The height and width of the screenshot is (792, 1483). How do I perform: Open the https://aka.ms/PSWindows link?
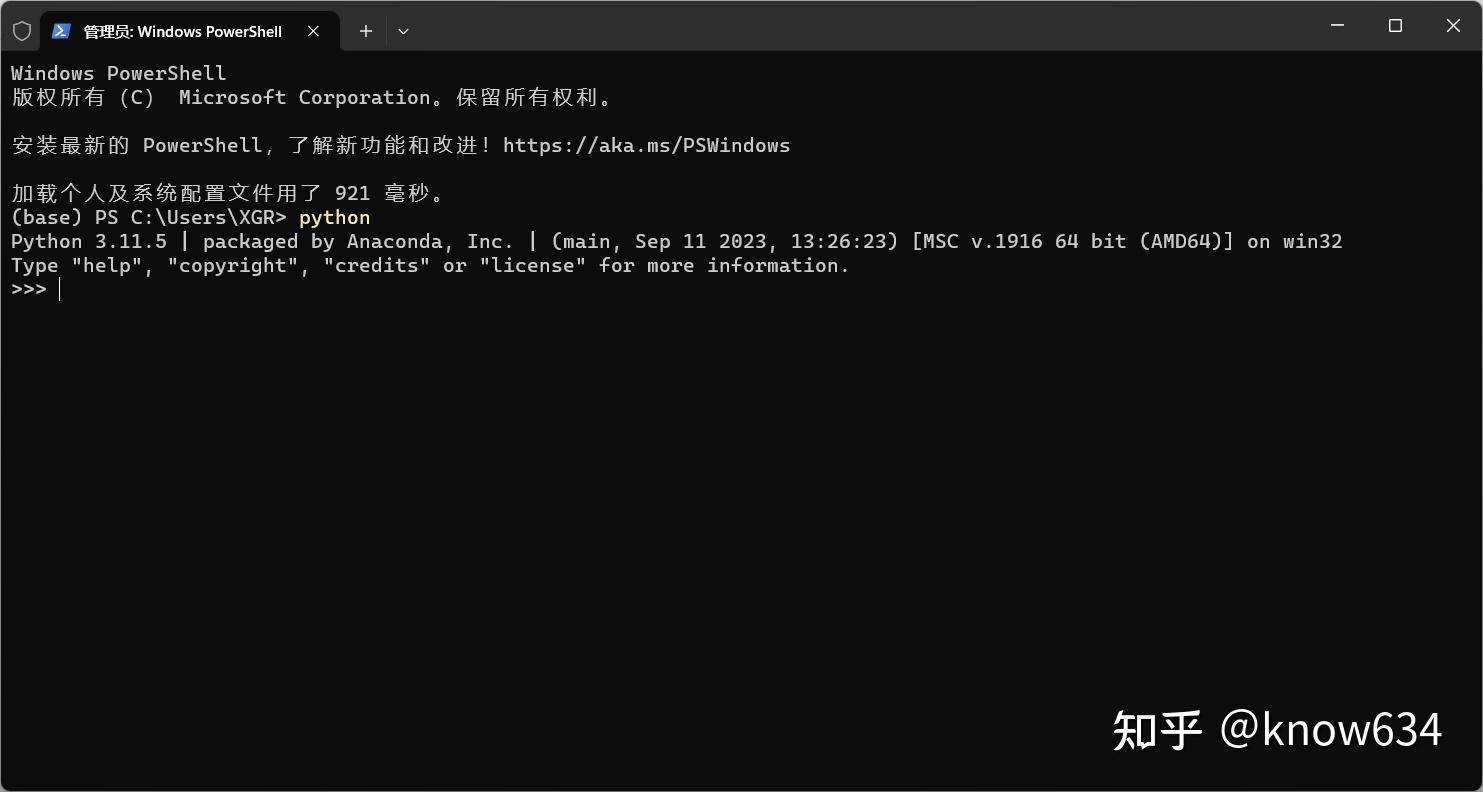click(646, 145)
